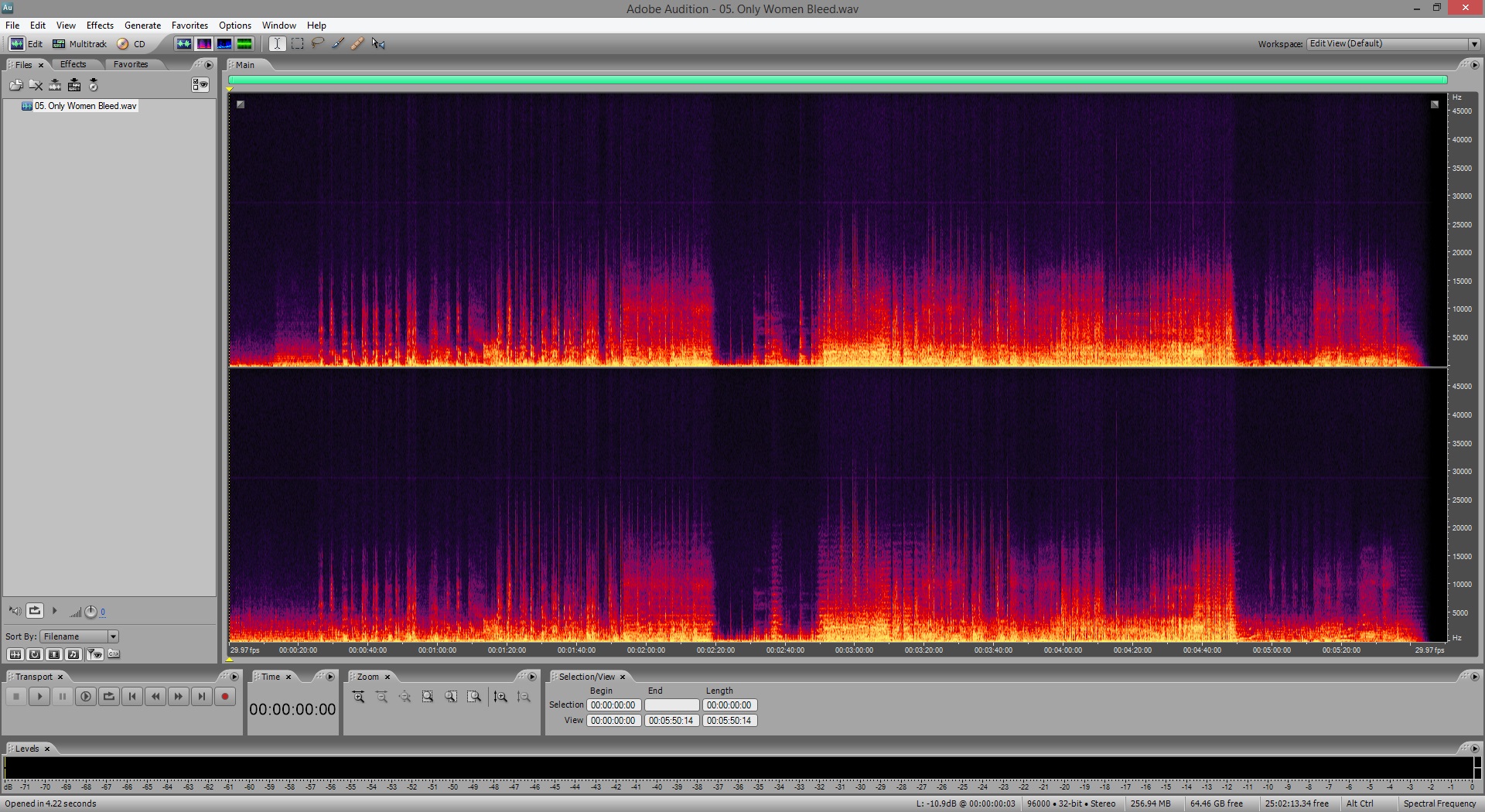Click Insert Into CD List icon
The width and height of the screenshot is (1485, 812).
pyautogui.click(x=94, y=85)
